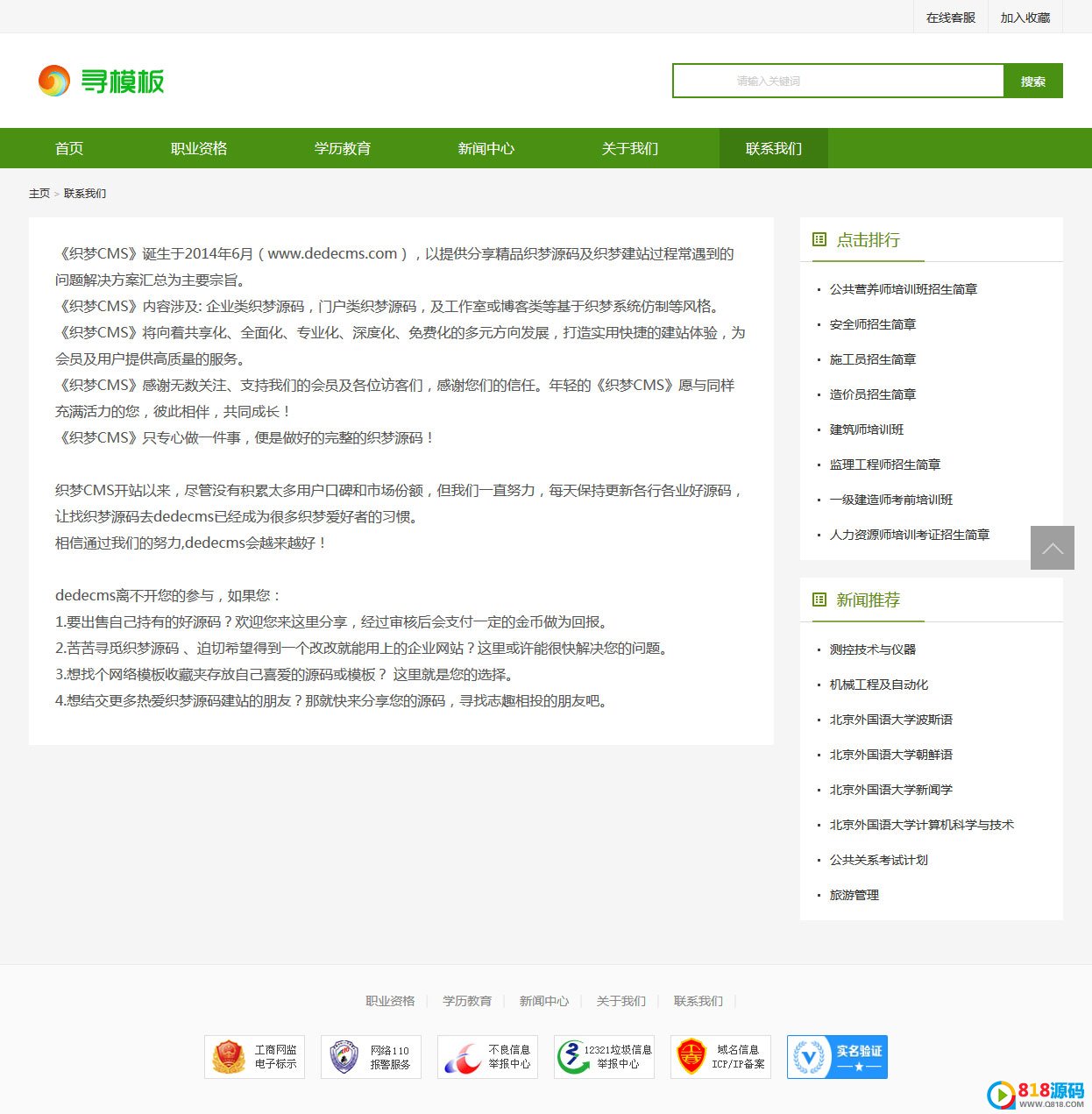Screen dimensions: 1092x1114
Task: Go to 首页 in the navigation bar
Action: point(69,148)
